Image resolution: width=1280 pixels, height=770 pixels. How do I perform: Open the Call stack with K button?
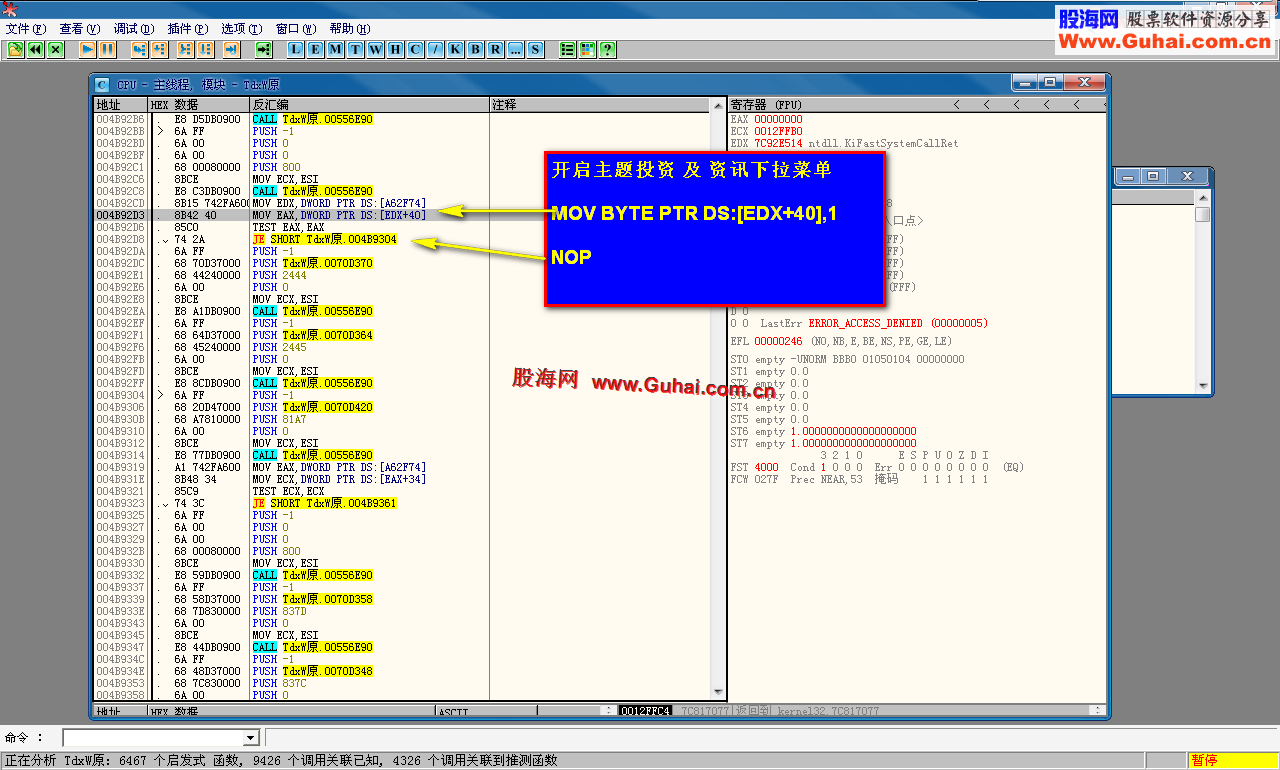(x=456, y=49)
